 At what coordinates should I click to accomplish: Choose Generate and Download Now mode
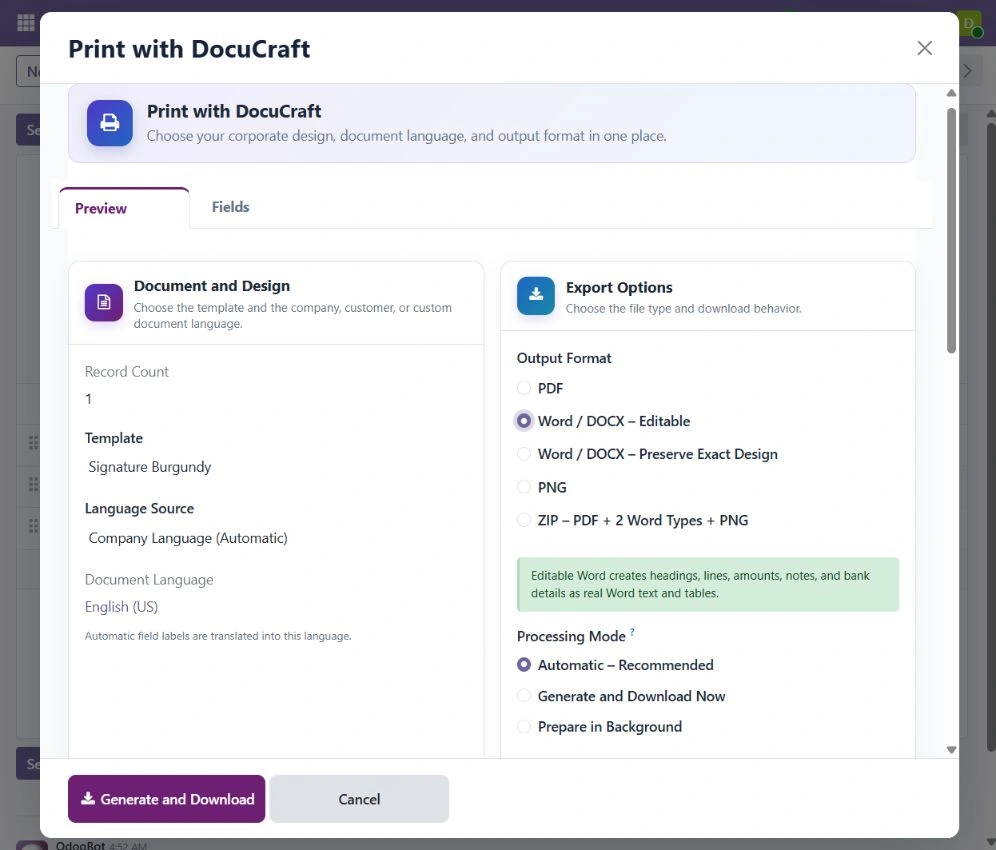click(x=523, y=696)
